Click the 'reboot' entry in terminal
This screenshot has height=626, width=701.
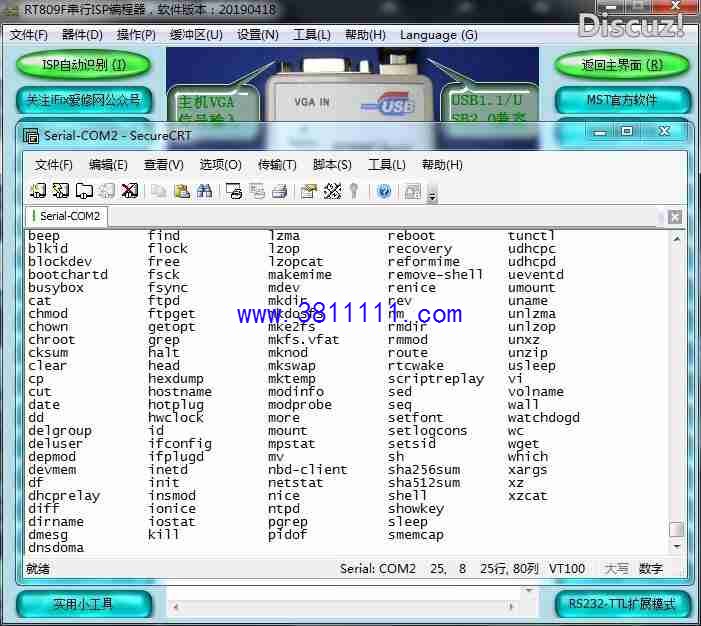click(x=411, y=236)
